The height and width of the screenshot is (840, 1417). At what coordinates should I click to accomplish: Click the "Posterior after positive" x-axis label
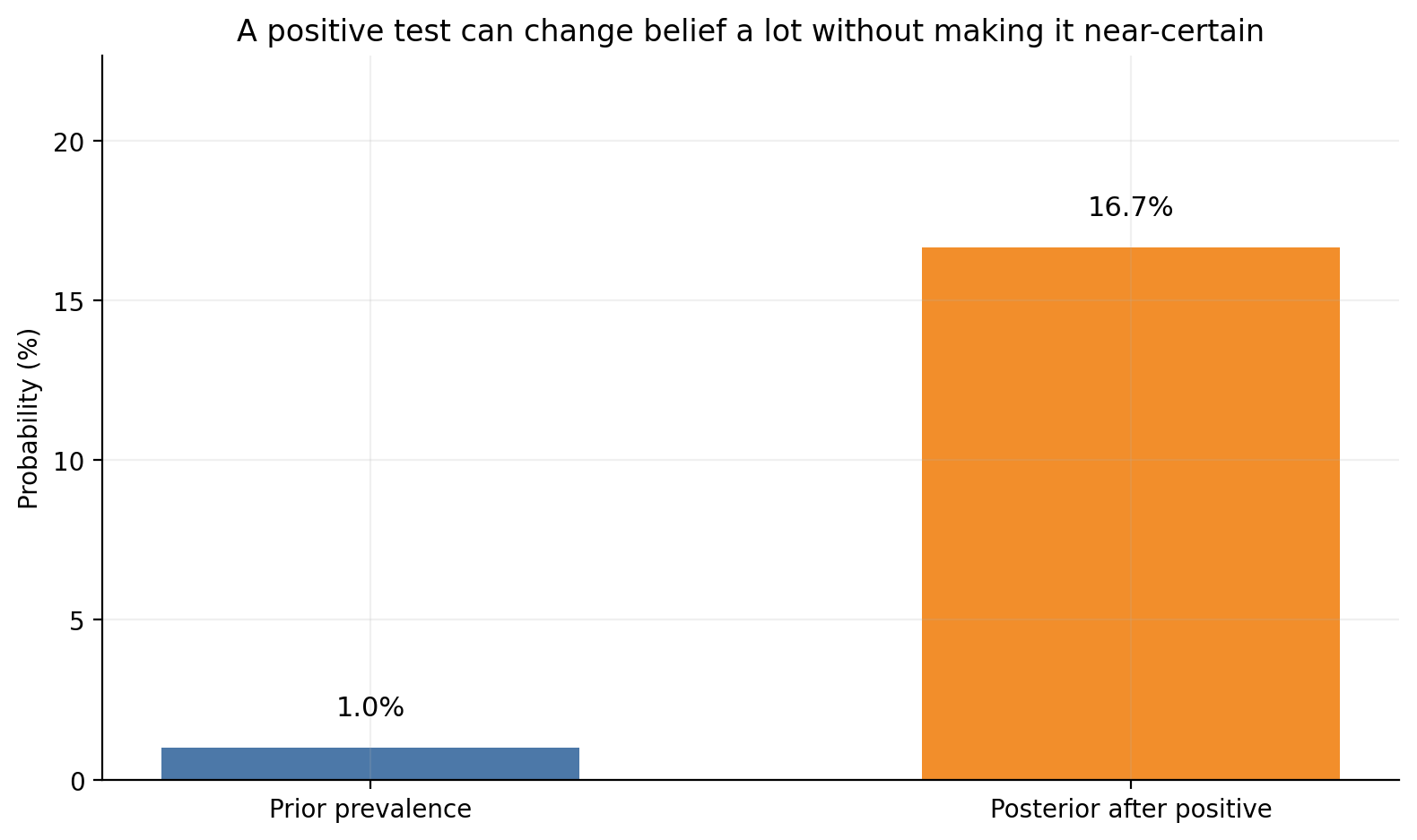point(1130,810)
